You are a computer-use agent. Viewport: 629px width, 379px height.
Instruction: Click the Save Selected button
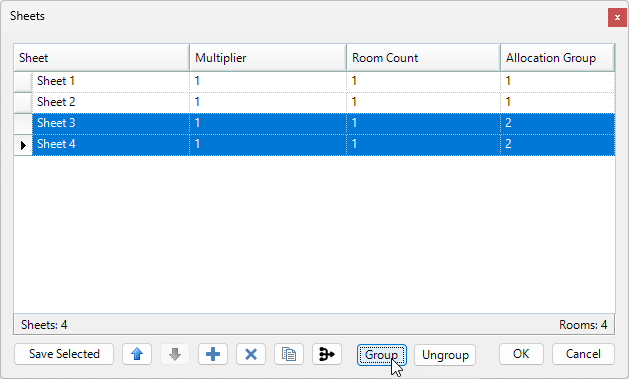[64, 354]
